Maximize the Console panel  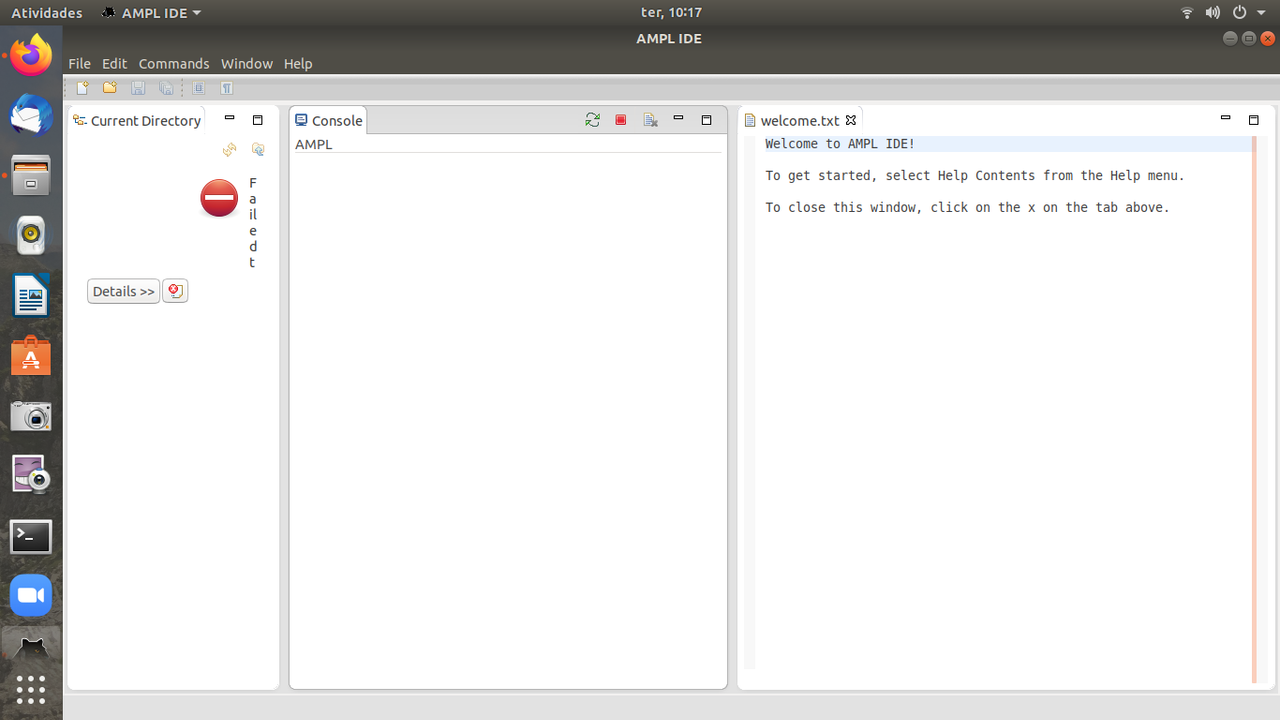click(706, 120)
